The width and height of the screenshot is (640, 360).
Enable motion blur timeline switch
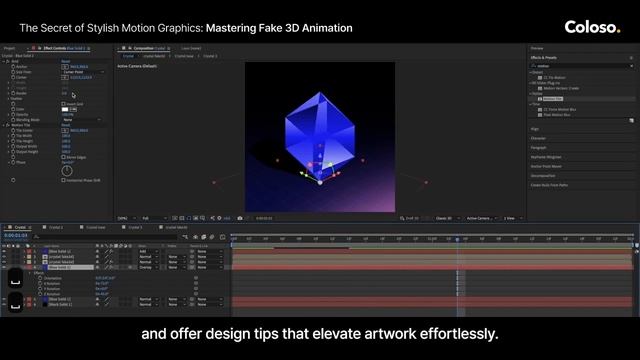click(x=212, y=237)
